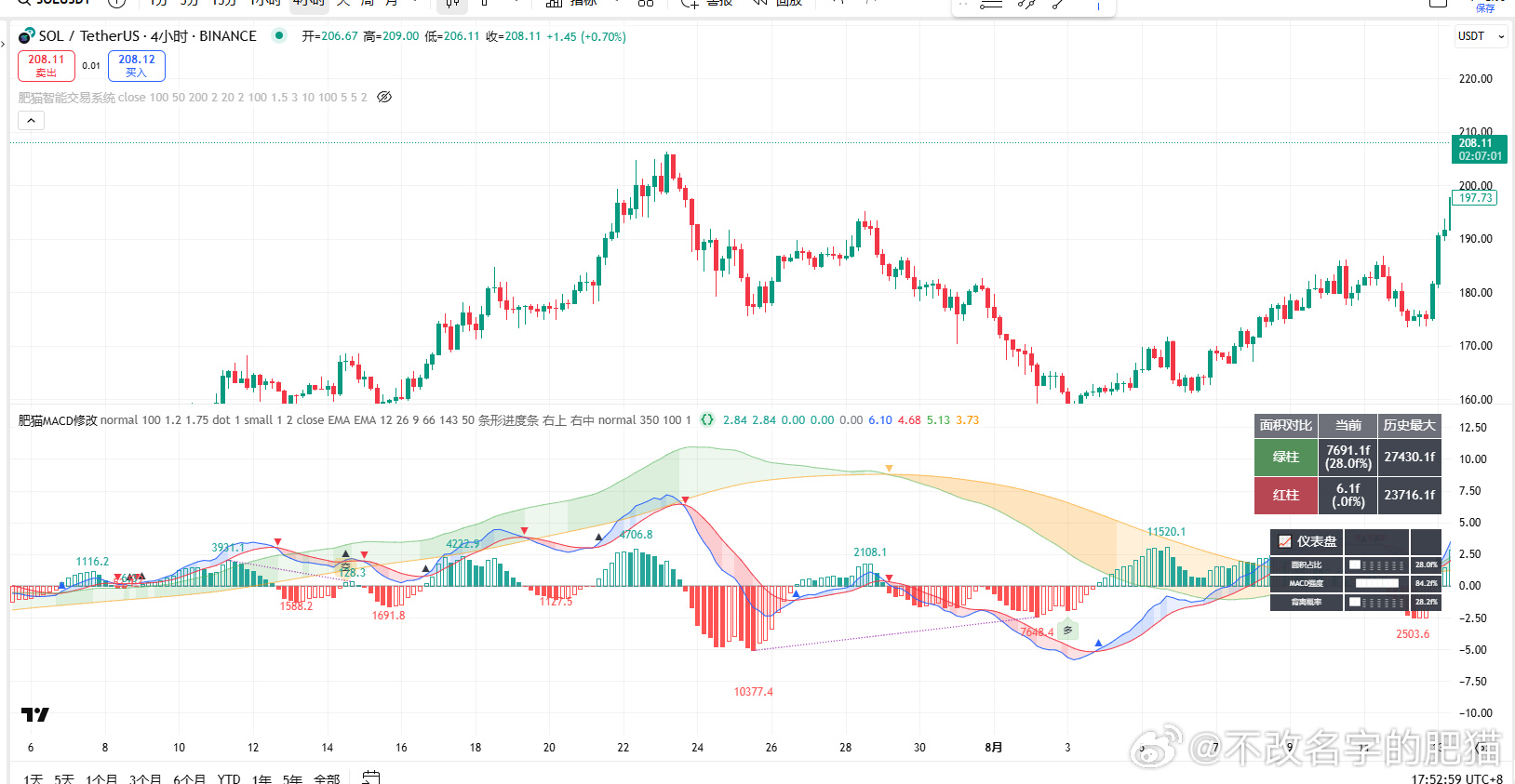Image resolution: width=1515 pixels, height=784 pixels.
Task: Expand the left side panel arrow
Action: click(x=3, y=43)
